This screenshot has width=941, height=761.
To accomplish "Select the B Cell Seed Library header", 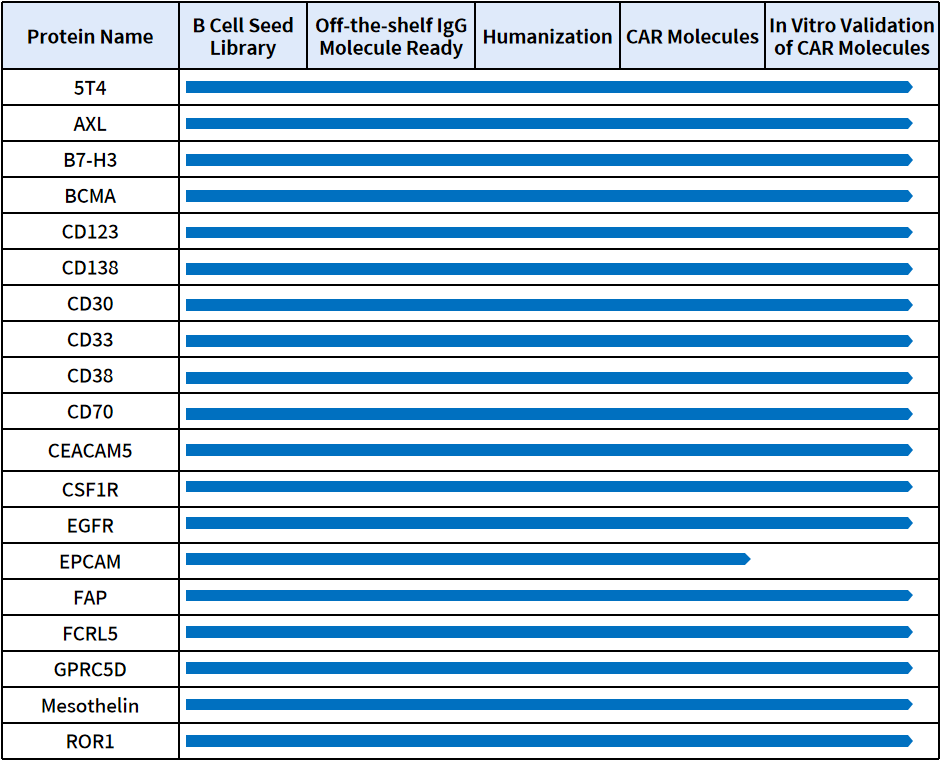I will 243,37.
